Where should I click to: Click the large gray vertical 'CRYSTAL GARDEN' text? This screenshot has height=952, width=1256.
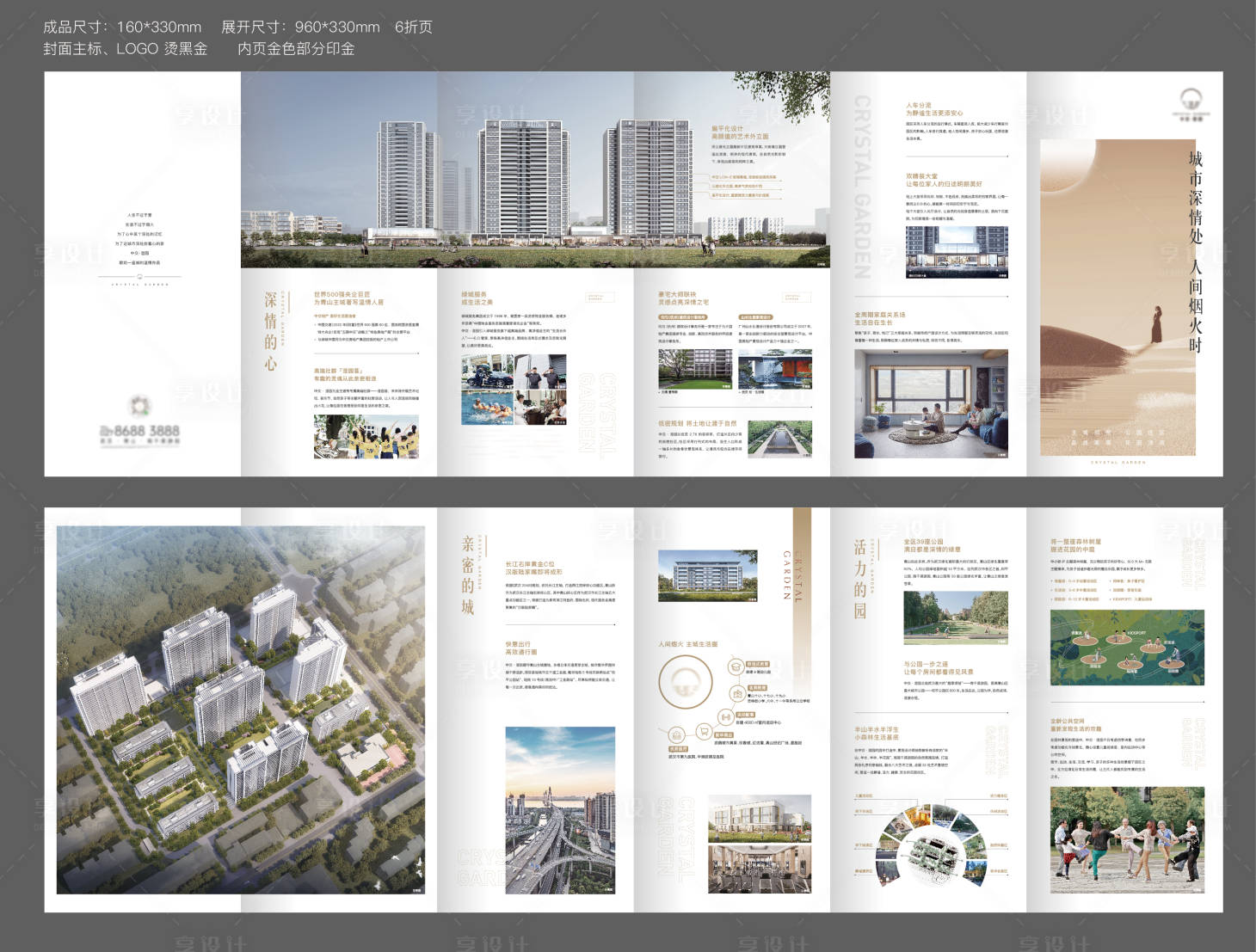[x=862, y=187]
